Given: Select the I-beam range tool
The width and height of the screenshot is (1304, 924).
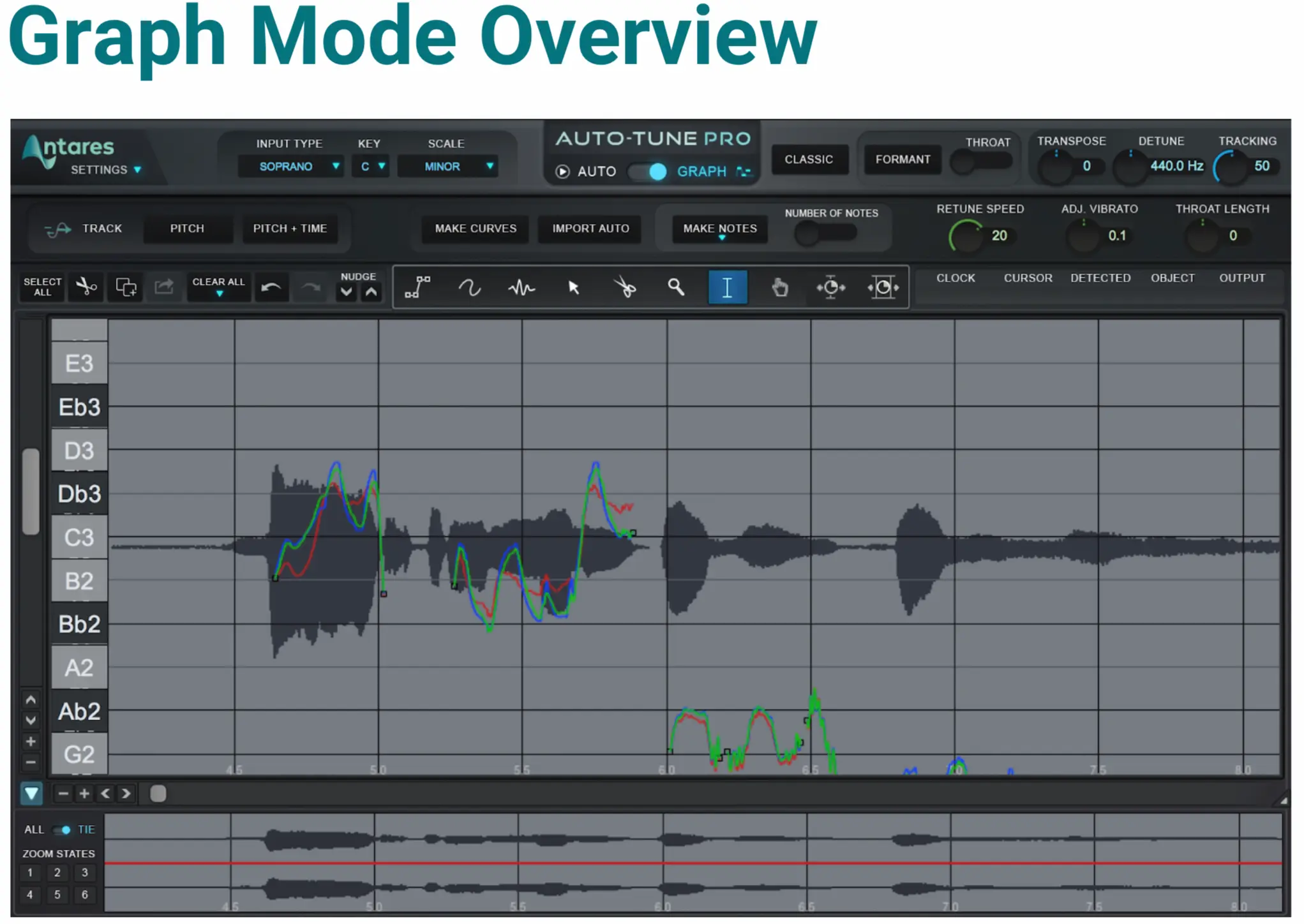Looking at the screenshot, I should click(728, 288).
